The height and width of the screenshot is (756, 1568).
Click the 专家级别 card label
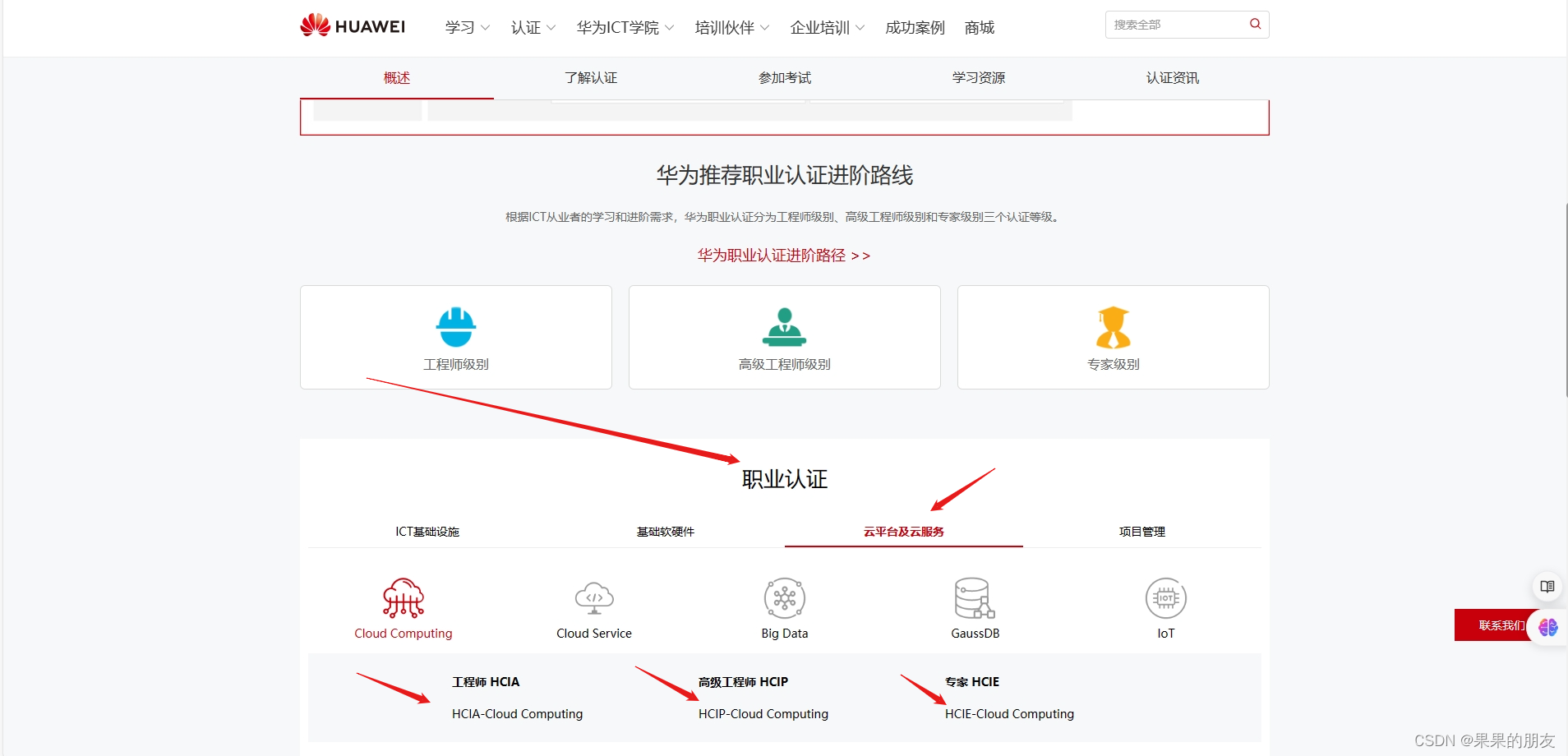pyautogui.click(x=1114, y=364)
